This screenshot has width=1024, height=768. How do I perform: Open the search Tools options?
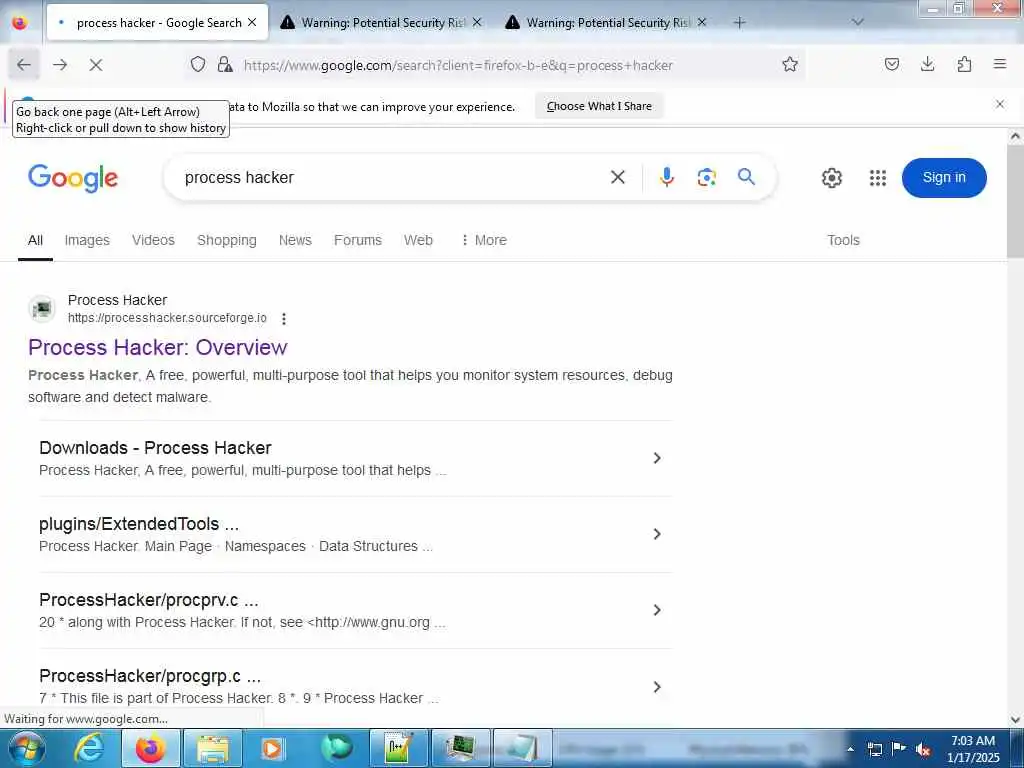(x=843, y=240)
